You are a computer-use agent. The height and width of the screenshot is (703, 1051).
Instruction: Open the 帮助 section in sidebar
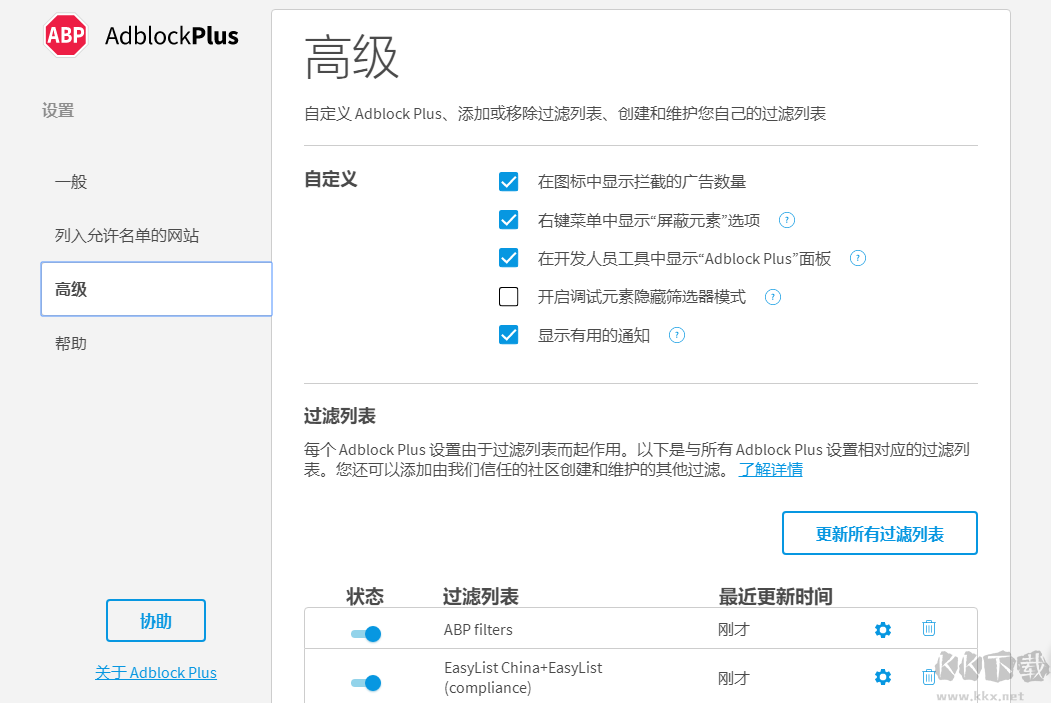click(x=70, y=343)
